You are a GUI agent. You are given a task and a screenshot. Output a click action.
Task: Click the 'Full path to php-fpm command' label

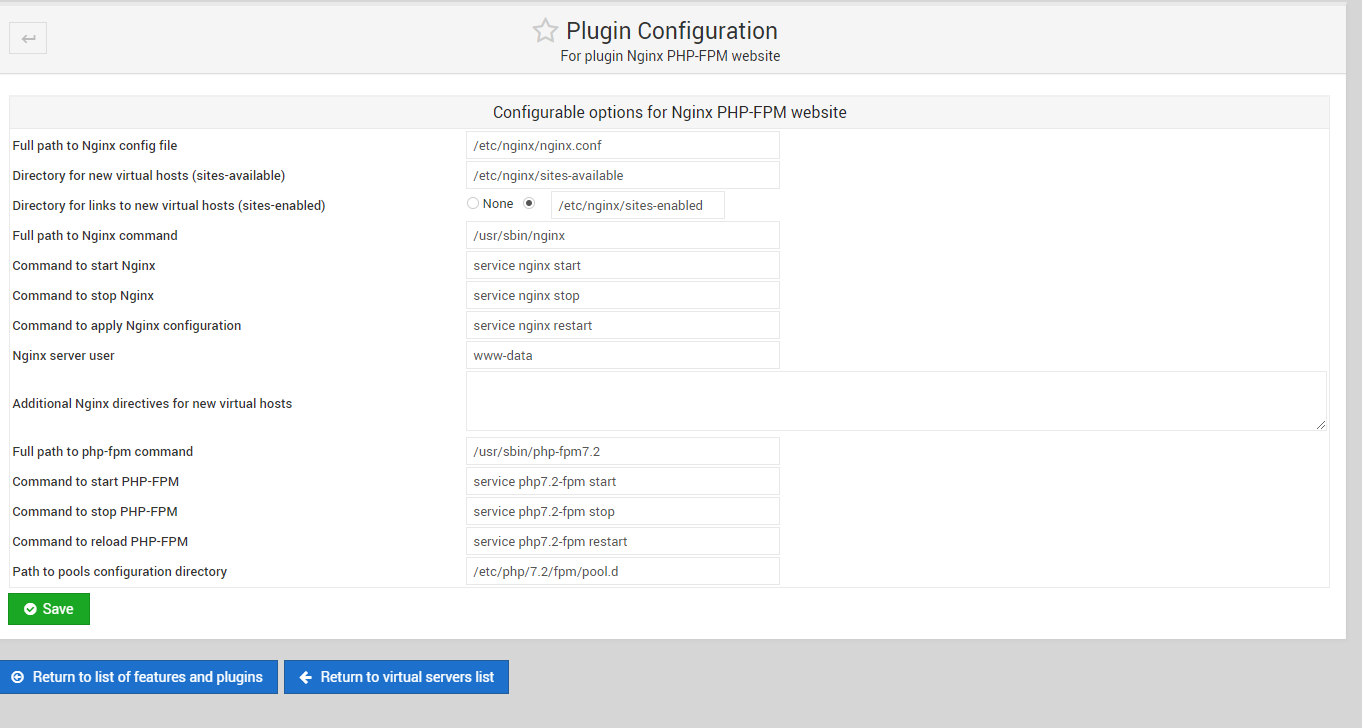[x=103, y=452]
